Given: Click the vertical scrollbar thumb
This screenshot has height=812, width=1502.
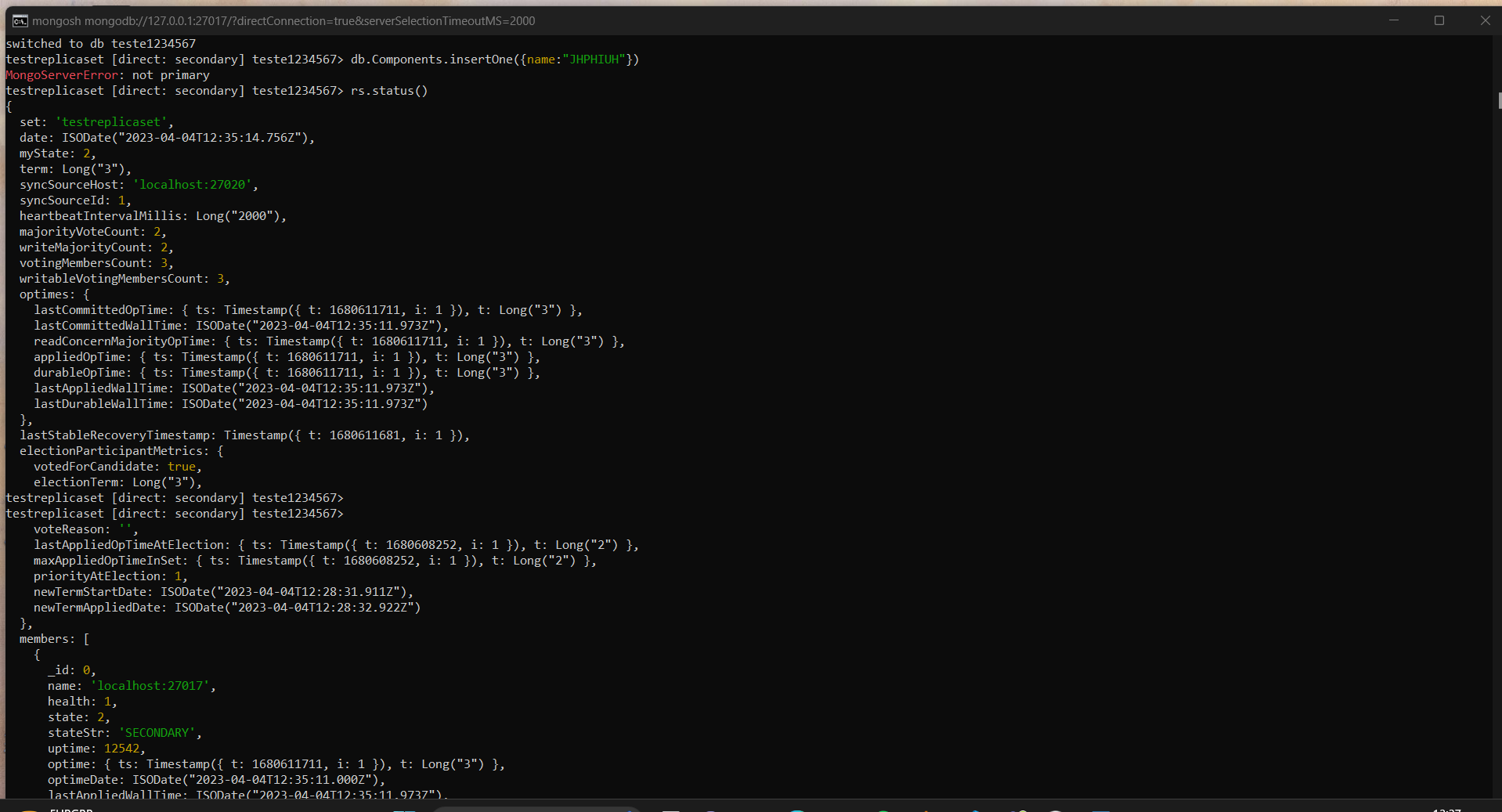Looking at the screenshot, I should click(x=1498, y=100).
